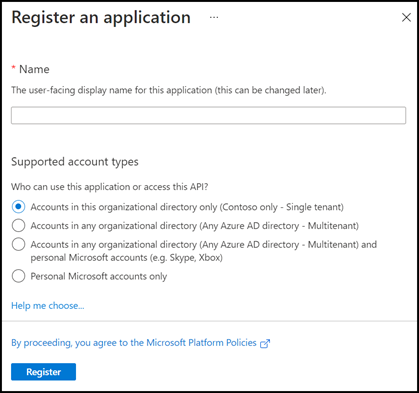Image resolution: width=419 pixels, height=393 pixels.
Task: Click the Who can use this application question text
Action: click(110, 187)
